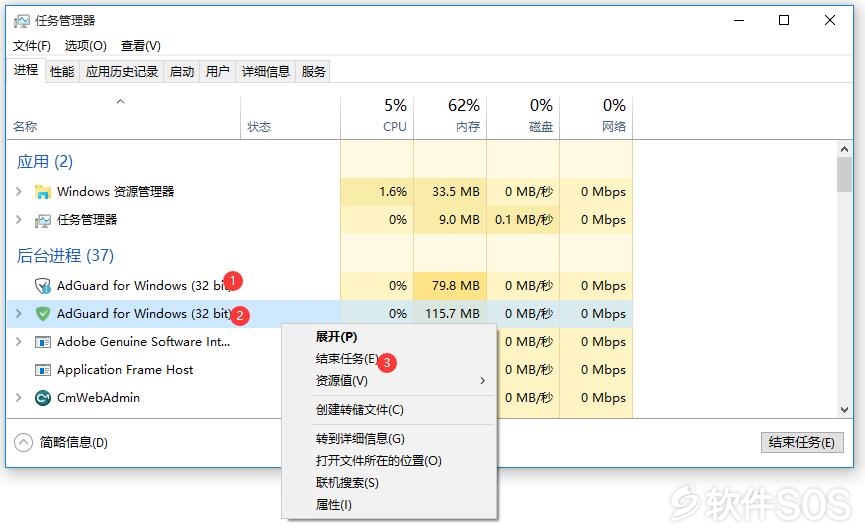Switch to the 服务 tab
Screen dimensions: 865x532
click(313, 72)
